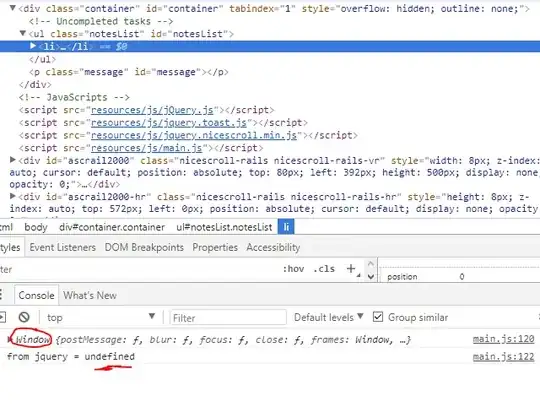Click the console Filter input field
Screen dimensions: 540x407
pyautogui.click(x=228, y=317)
